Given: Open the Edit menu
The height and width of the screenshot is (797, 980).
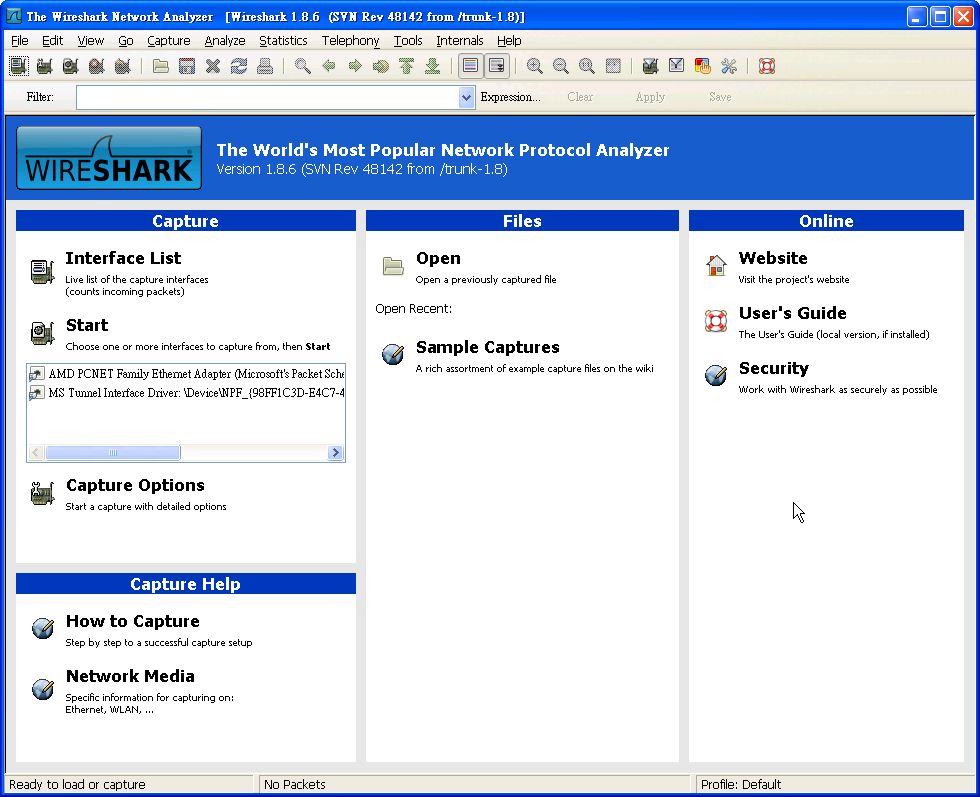Looking at the screenshot, I should [x=52, y=41].
